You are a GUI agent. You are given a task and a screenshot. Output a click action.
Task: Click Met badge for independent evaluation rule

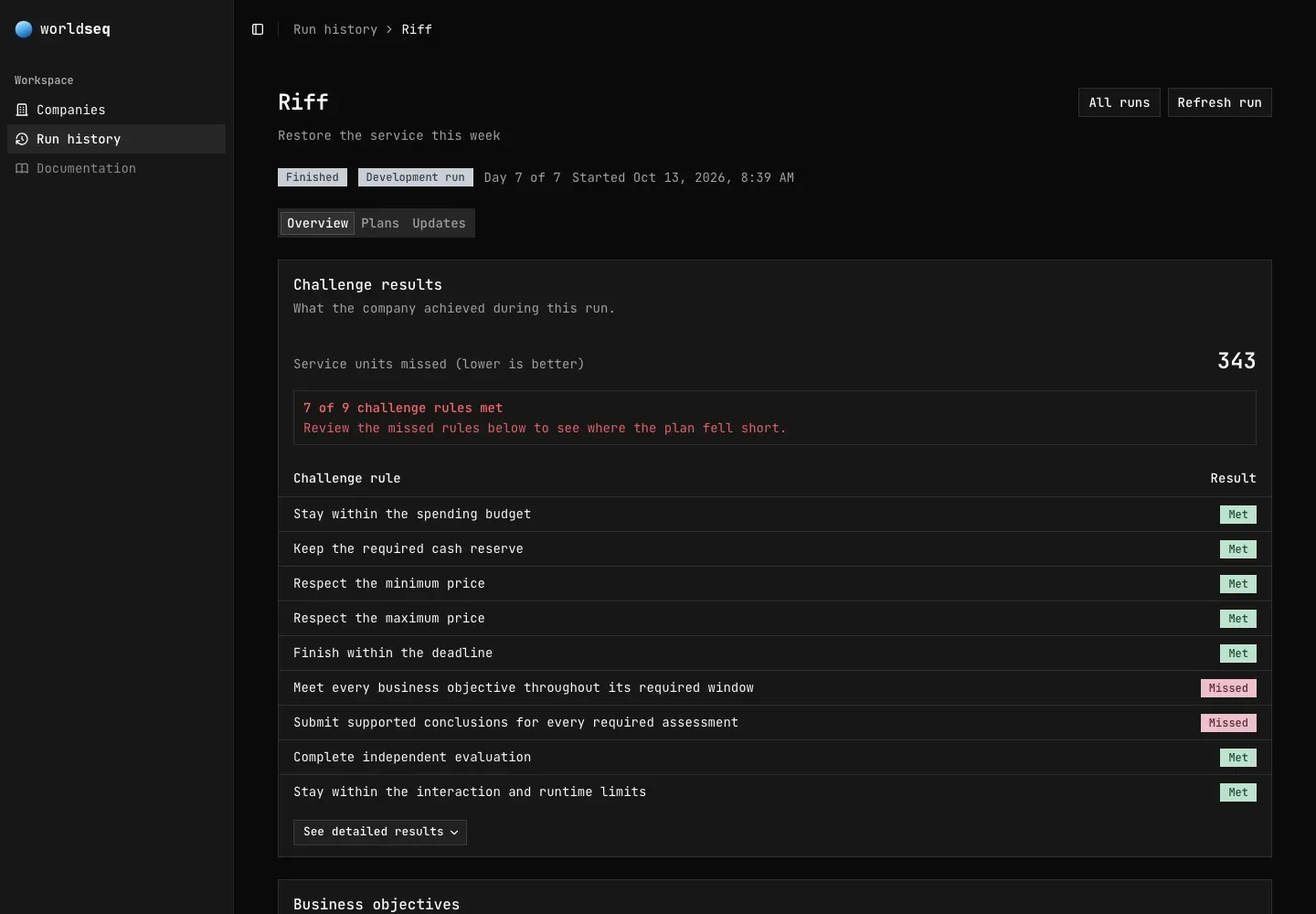[x=1238, y=758]
